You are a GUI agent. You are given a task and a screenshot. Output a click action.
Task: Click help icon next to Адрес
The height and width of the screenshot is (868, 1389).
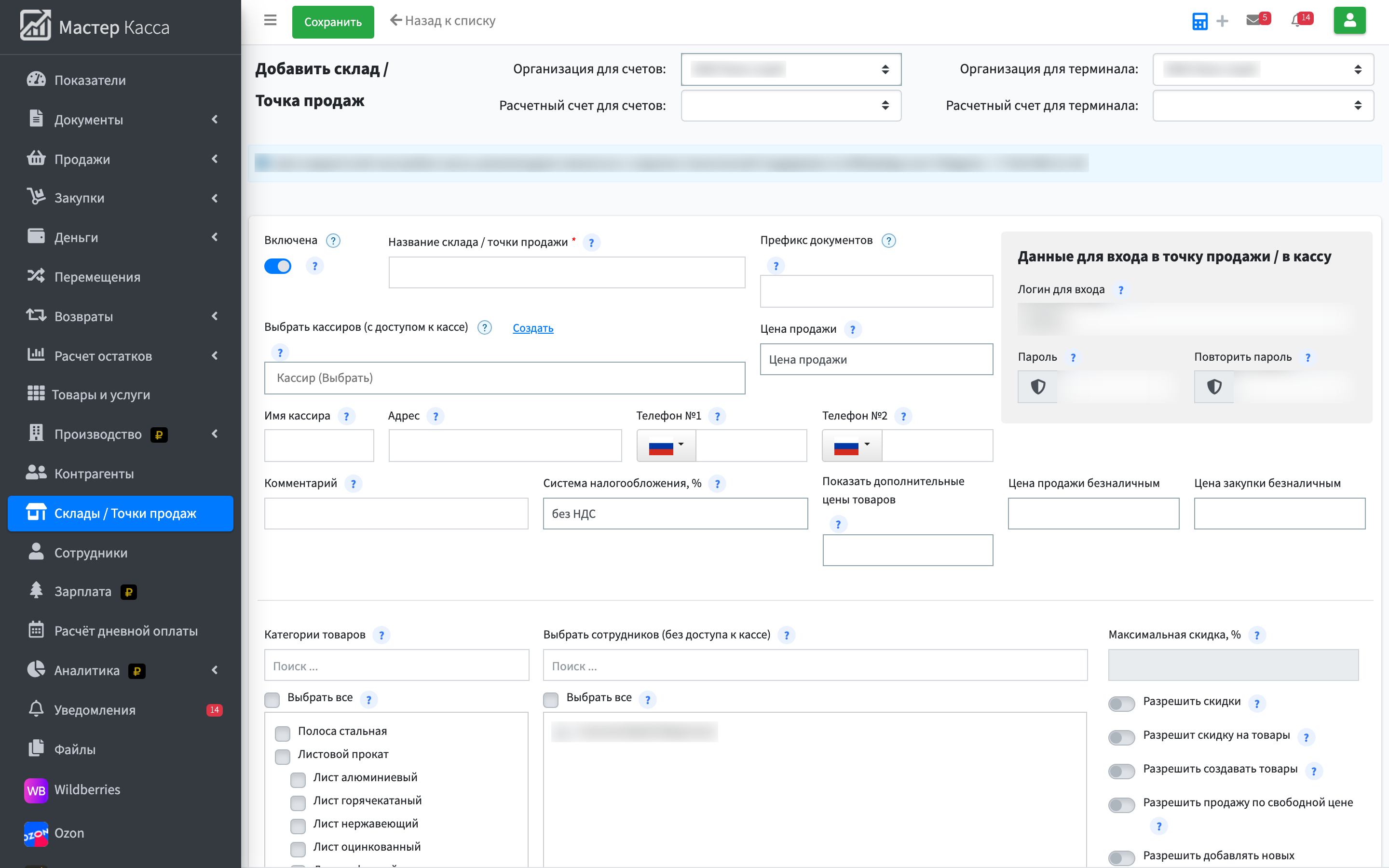pos(435,416)
